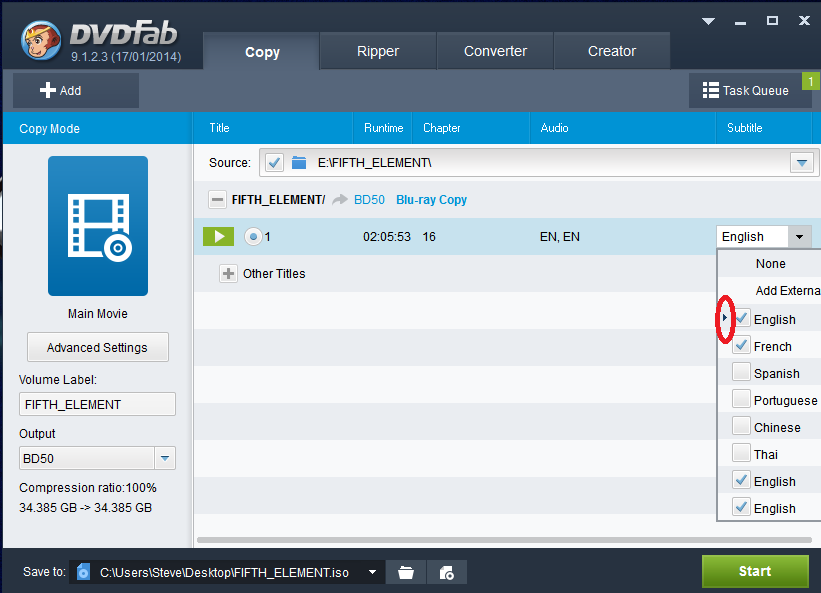Image resolution: width=821 pixels, height=593 pixels.
Task: Open the English subtitle dropdown arrow
Action: tap(799, 237)
